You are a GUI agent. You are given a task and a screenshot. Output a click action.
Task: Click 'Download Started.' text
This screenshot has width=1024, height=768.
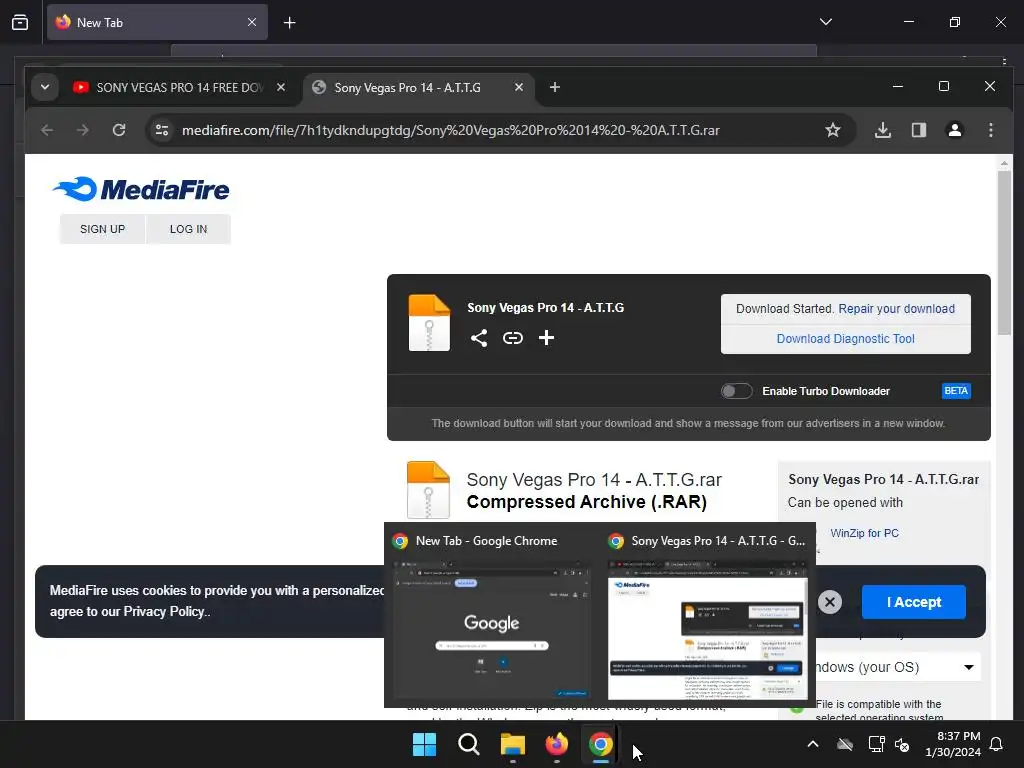785,309
